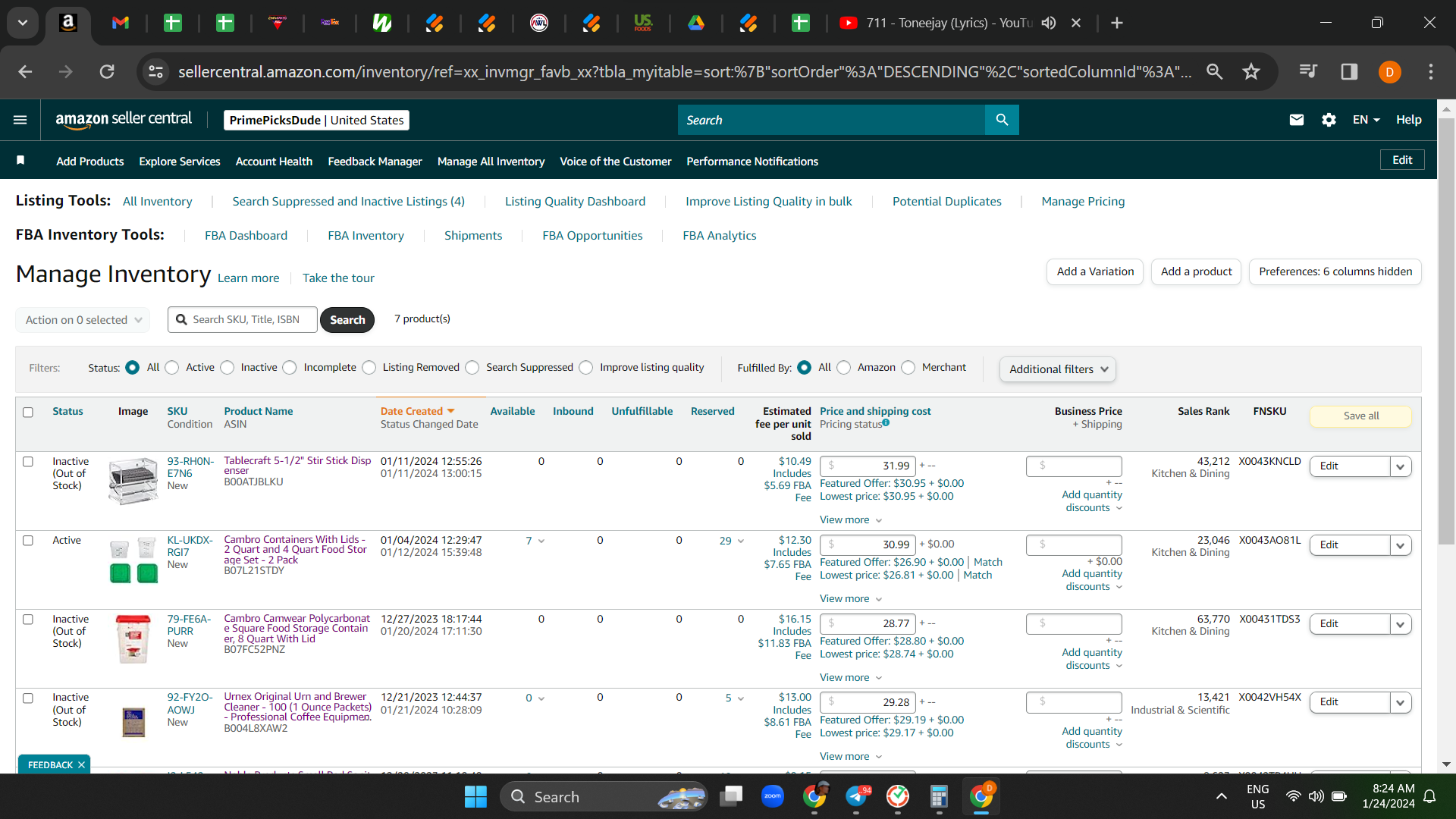
Task: Open Feedback Manager menu item
Action: 375,162
